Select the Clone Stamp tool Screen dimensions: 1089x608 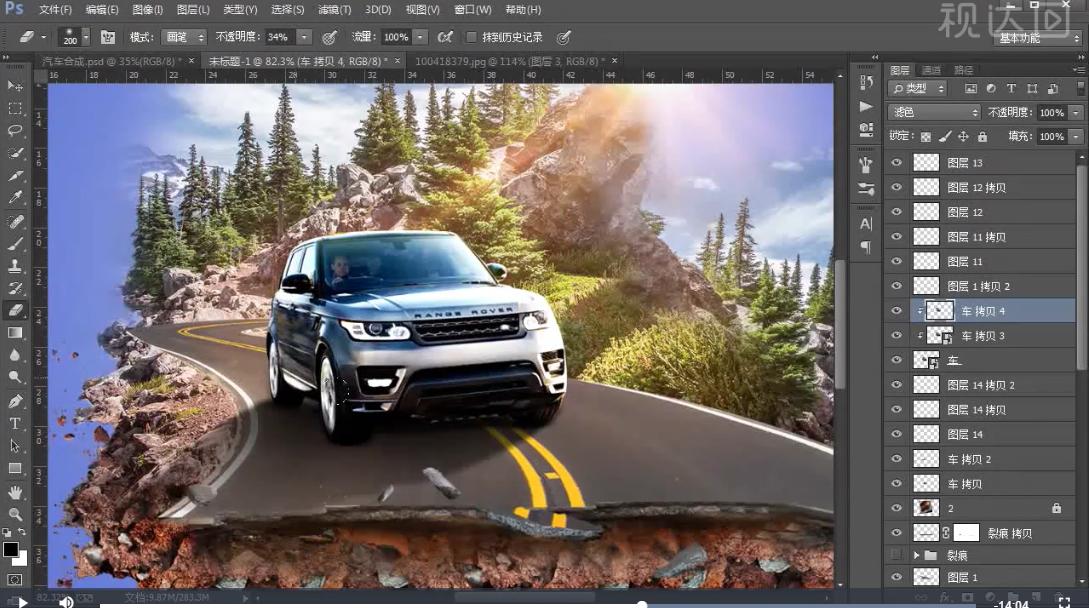[15, 265]
